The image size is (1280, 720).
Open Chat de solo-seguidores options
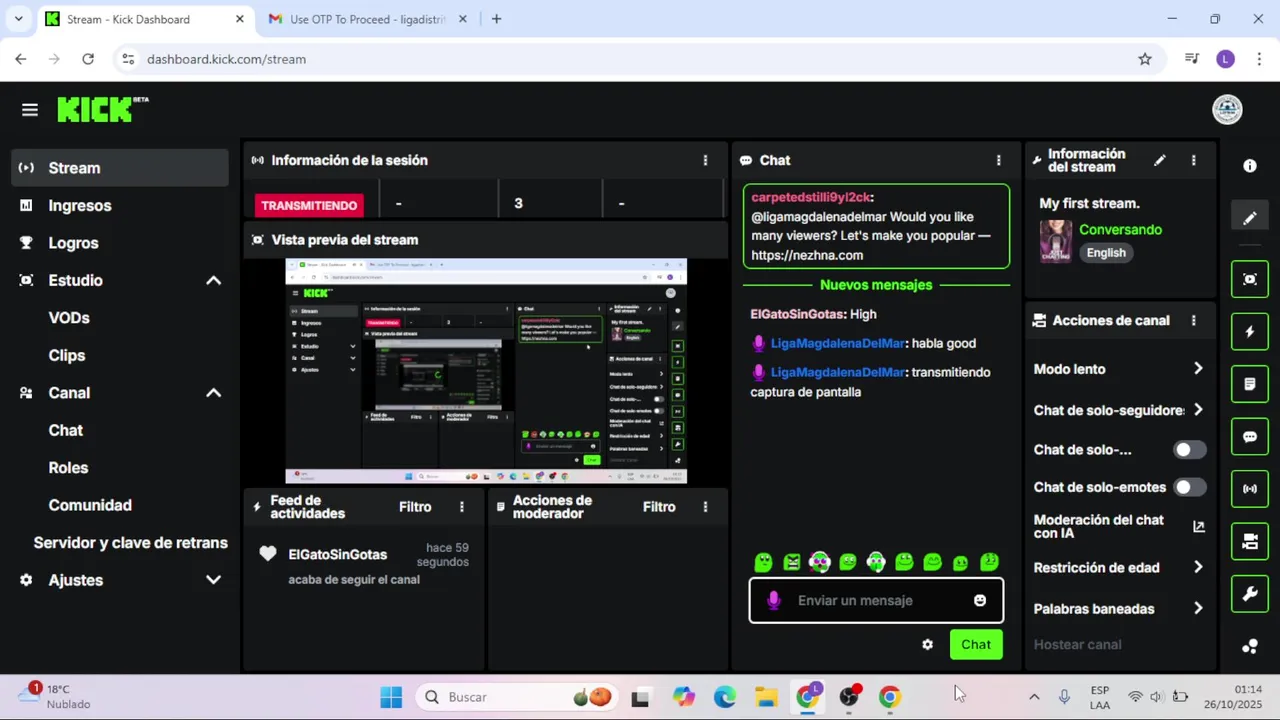click(x=1119, y=410)
